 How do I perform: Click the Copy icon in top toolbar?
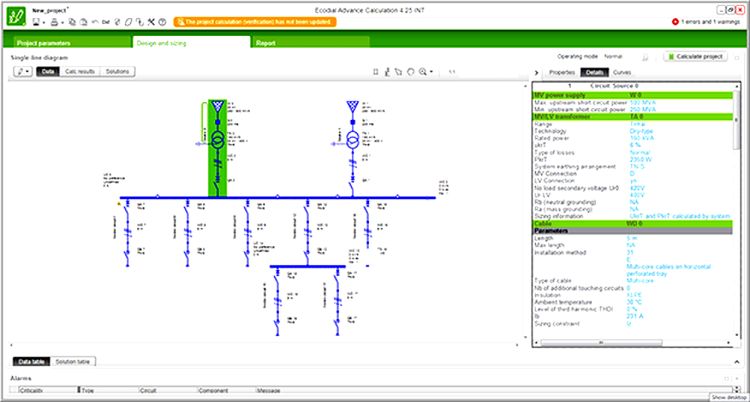point(72,22)
